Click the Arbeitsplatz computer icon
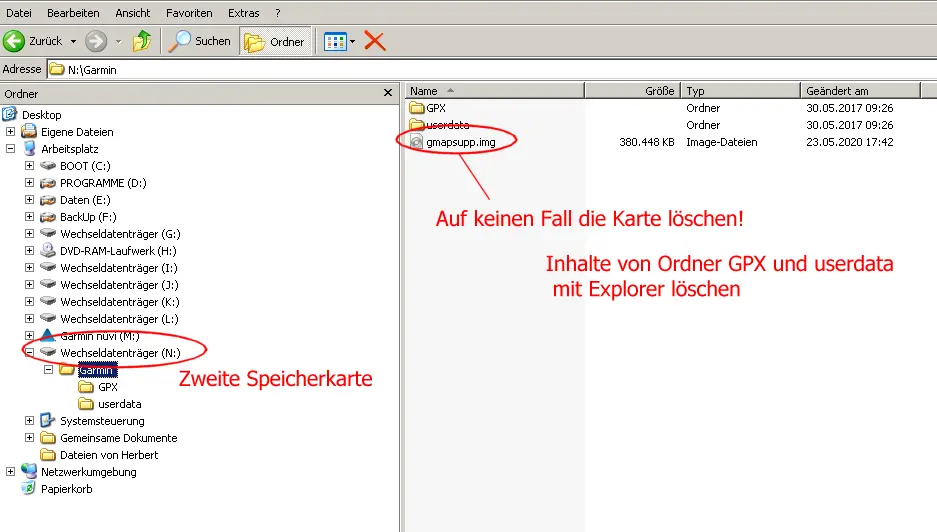Image resolution: width=937 pixels, height=532 pixels. pyautogui.click(x=29, y=148)
